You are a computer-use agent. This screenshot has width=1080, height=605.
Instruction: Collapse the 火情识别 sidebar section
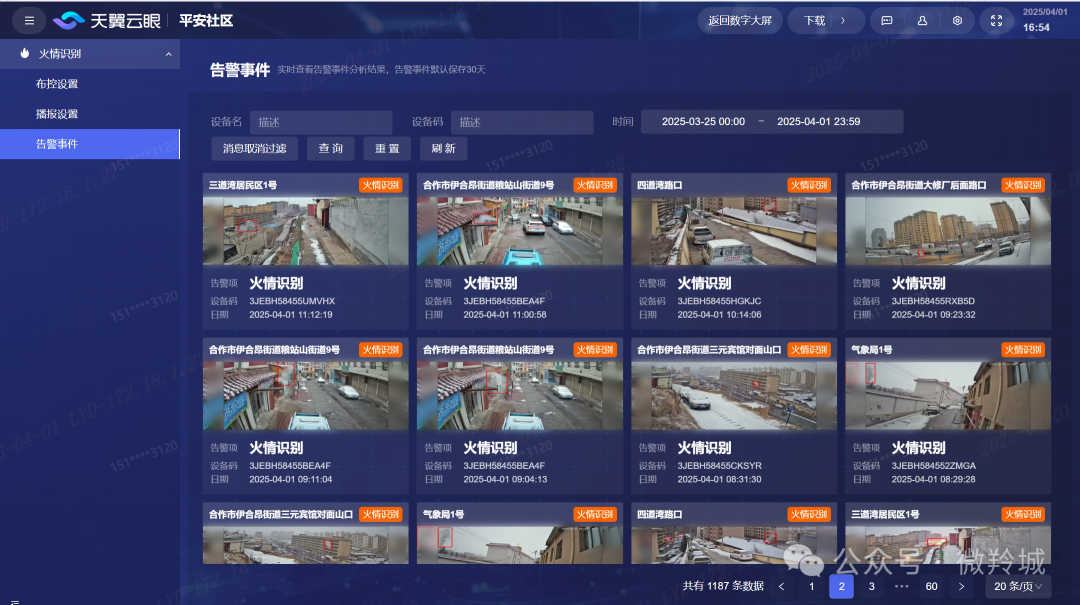coord(168,54)
